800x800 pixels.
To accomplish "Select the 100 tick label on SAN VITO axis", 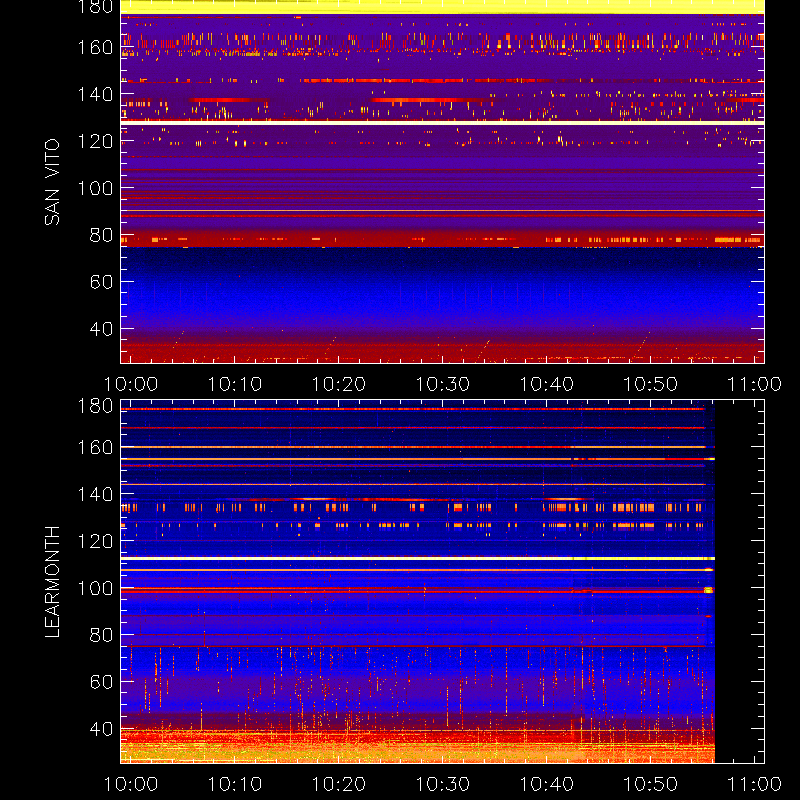I will click(95, 188).
